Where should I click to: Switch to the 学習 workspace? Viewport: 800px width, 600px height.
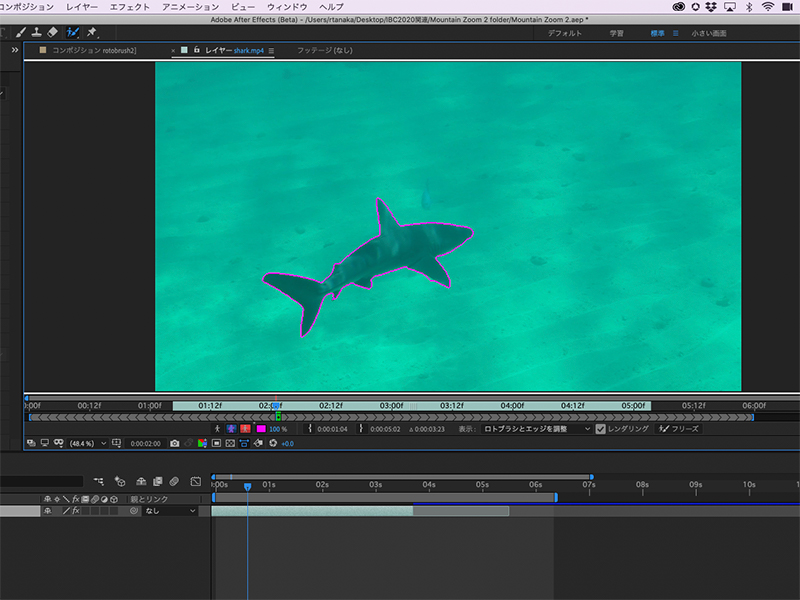coord(617,33)
